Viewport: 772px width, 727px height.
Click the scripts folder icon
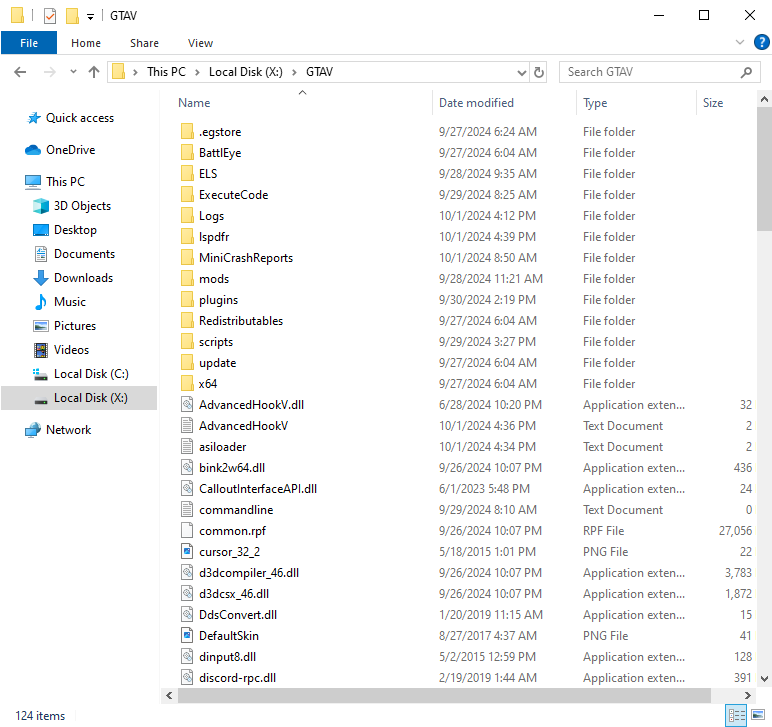(x=187, y=342)
